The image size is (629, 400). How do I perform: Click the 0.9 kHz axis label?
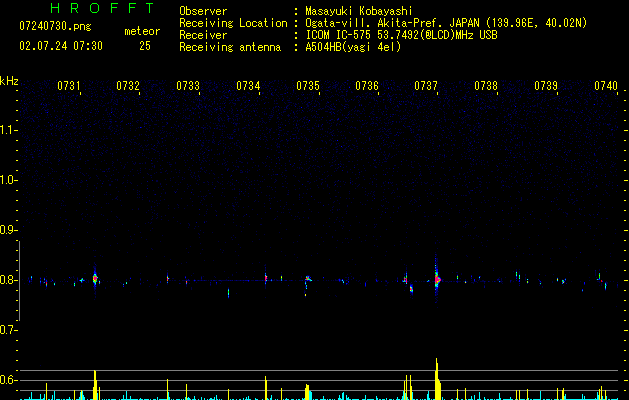pos(8,230)
